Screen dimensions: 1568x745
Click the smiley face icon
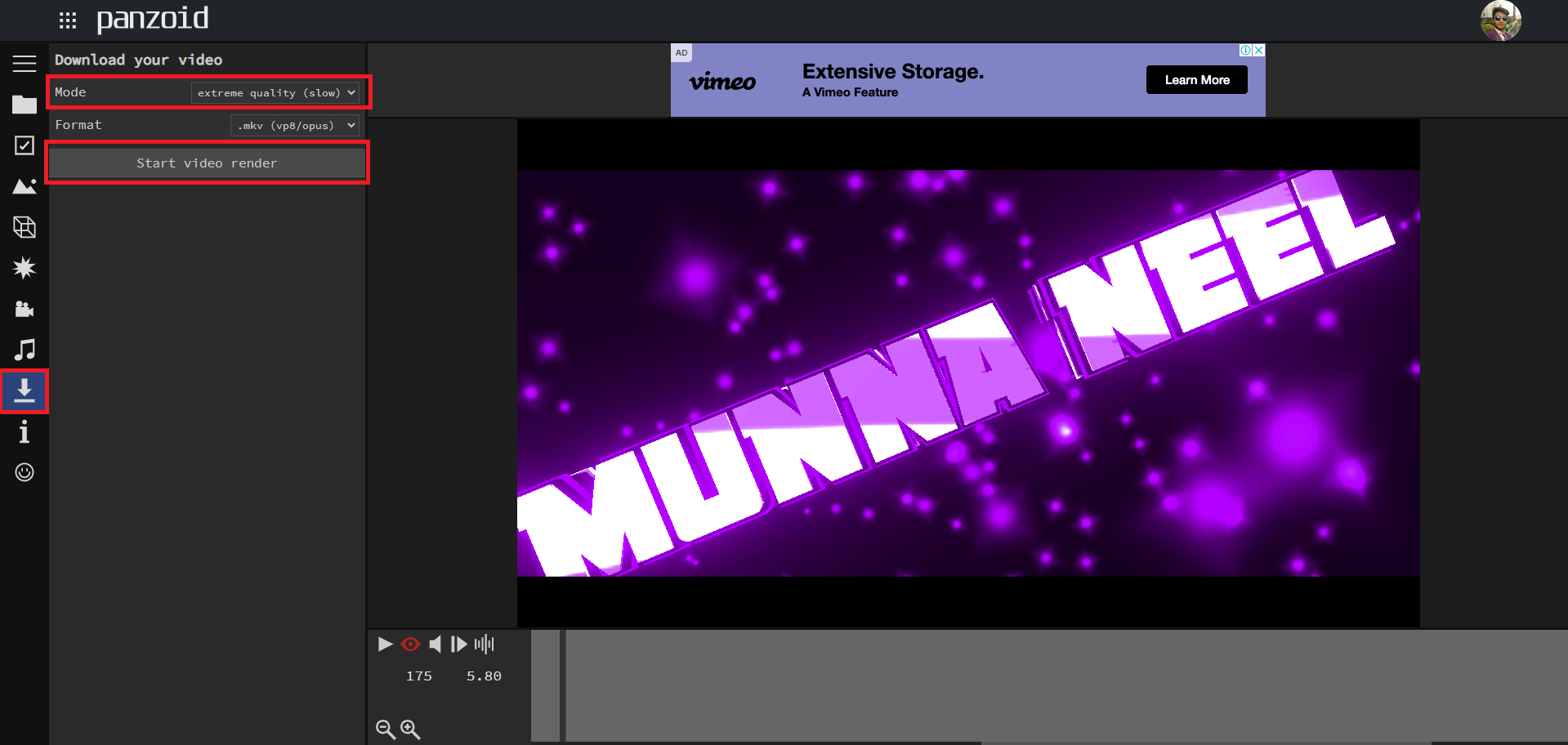click(25, 472)
